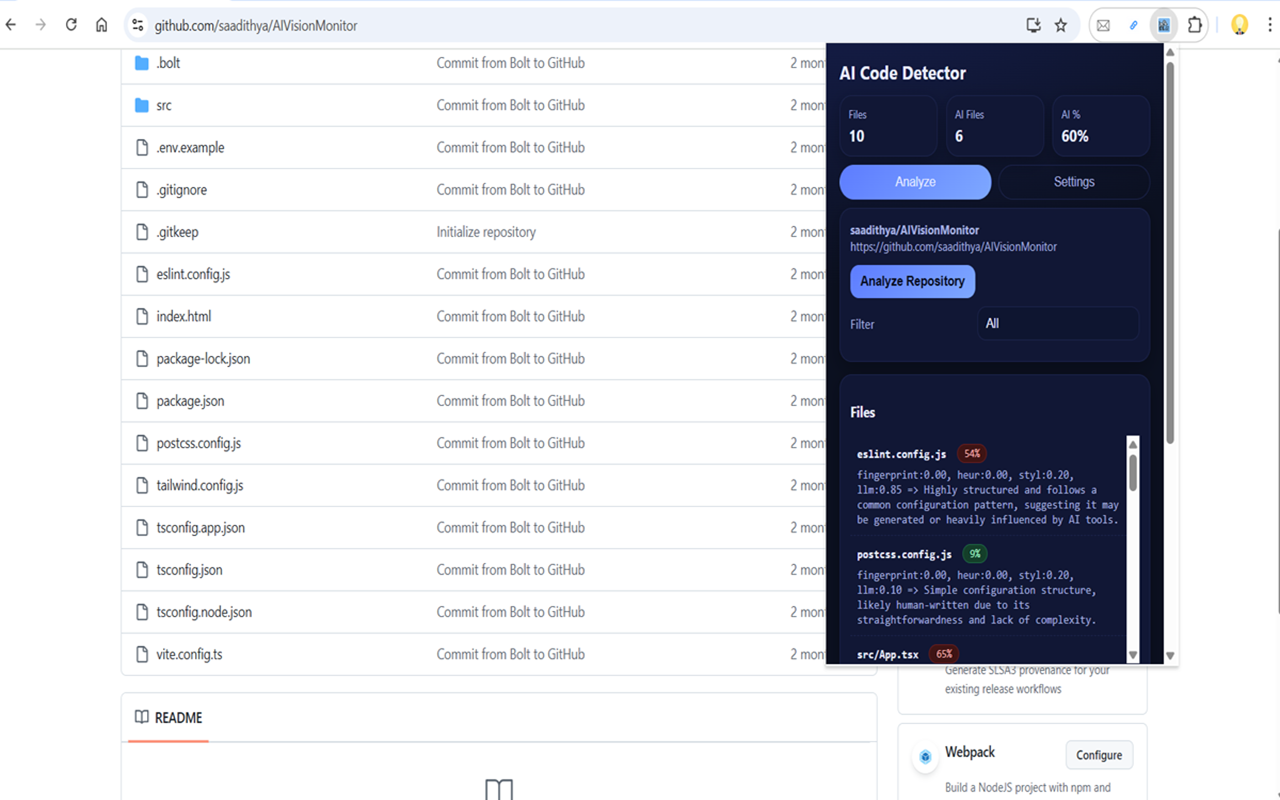This screenshot has width=1280, height=800.
Task: Click the AI Files card showing 6
Action: click(x=995, y=126)
